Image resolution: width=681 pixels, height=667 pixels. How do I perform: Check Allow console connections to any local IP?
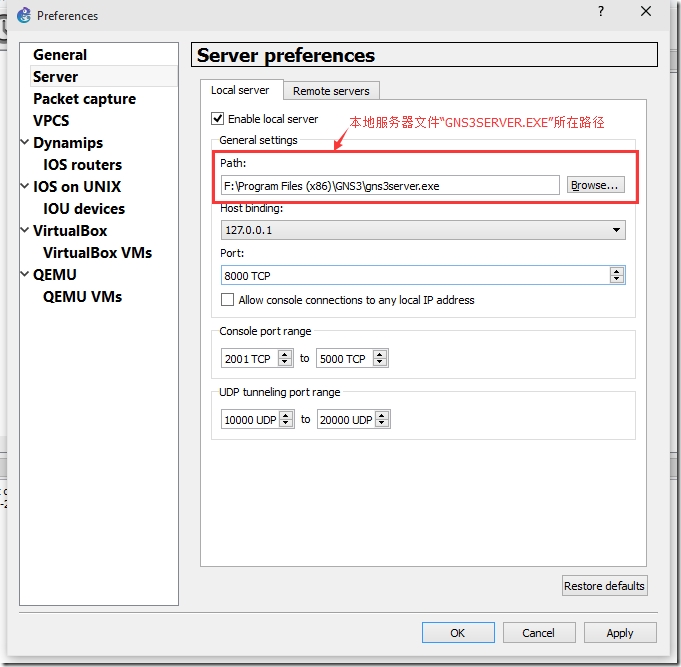[x=227, y=300]
